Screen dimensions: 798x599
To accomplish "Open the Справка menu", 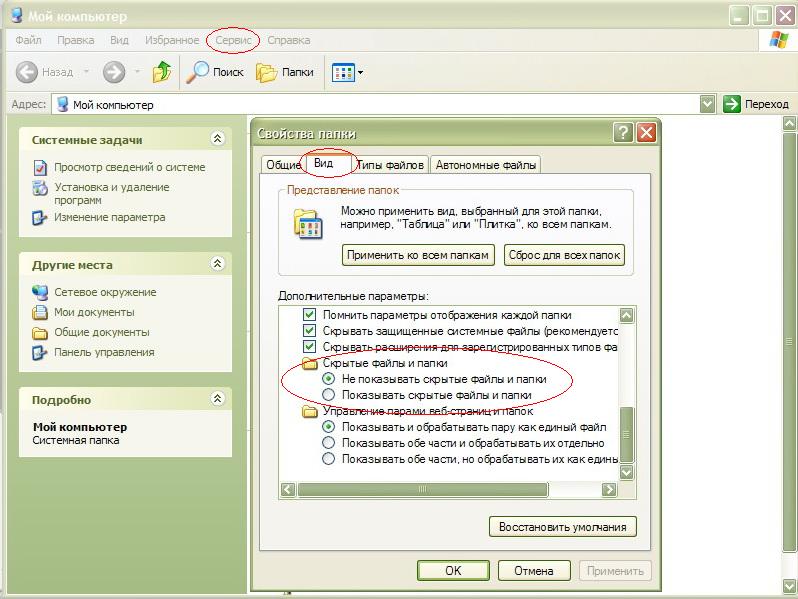I will [x=289, y=40].
